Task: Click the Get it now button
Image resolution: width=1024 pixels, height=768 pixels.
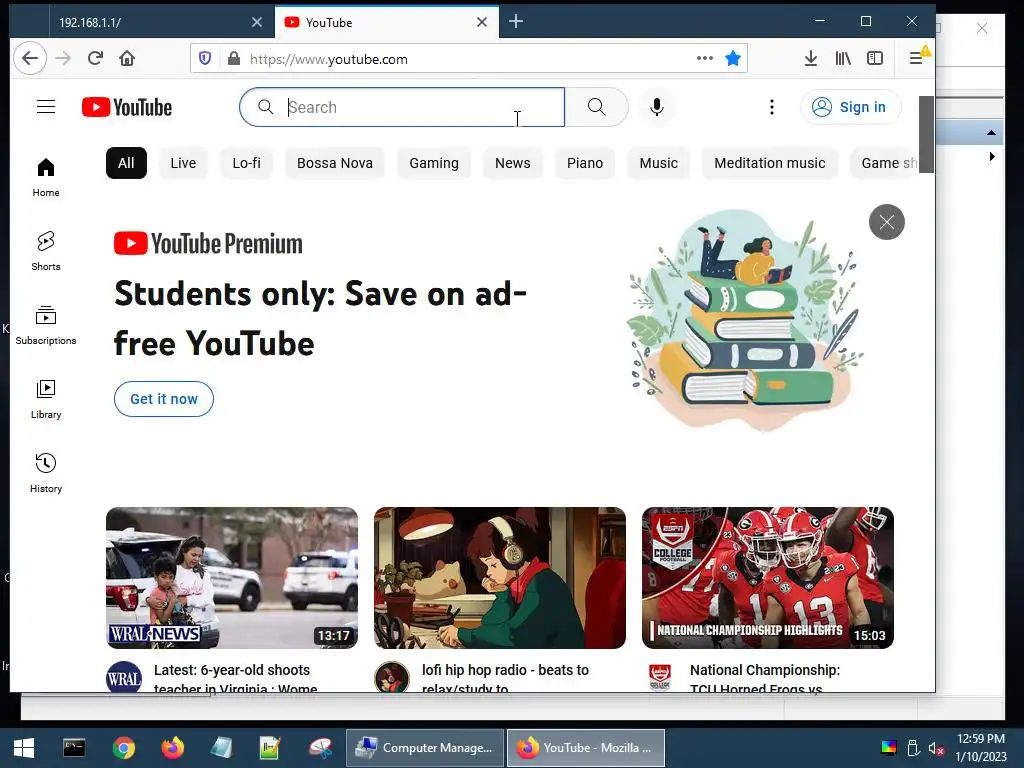Action: coord(164,399)
